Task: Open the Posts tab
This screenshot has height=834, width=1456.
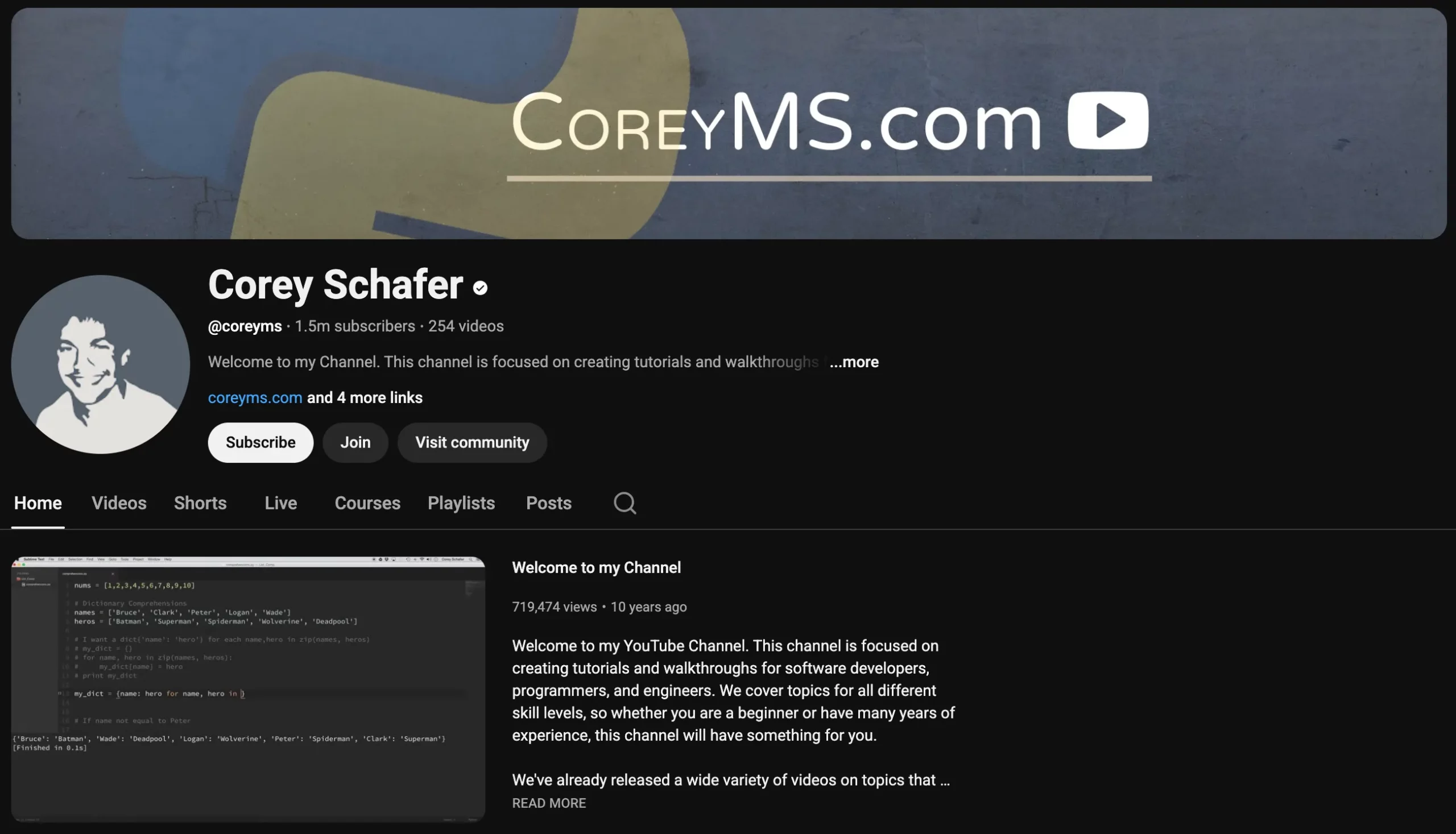Action: (x=548, y=503)
